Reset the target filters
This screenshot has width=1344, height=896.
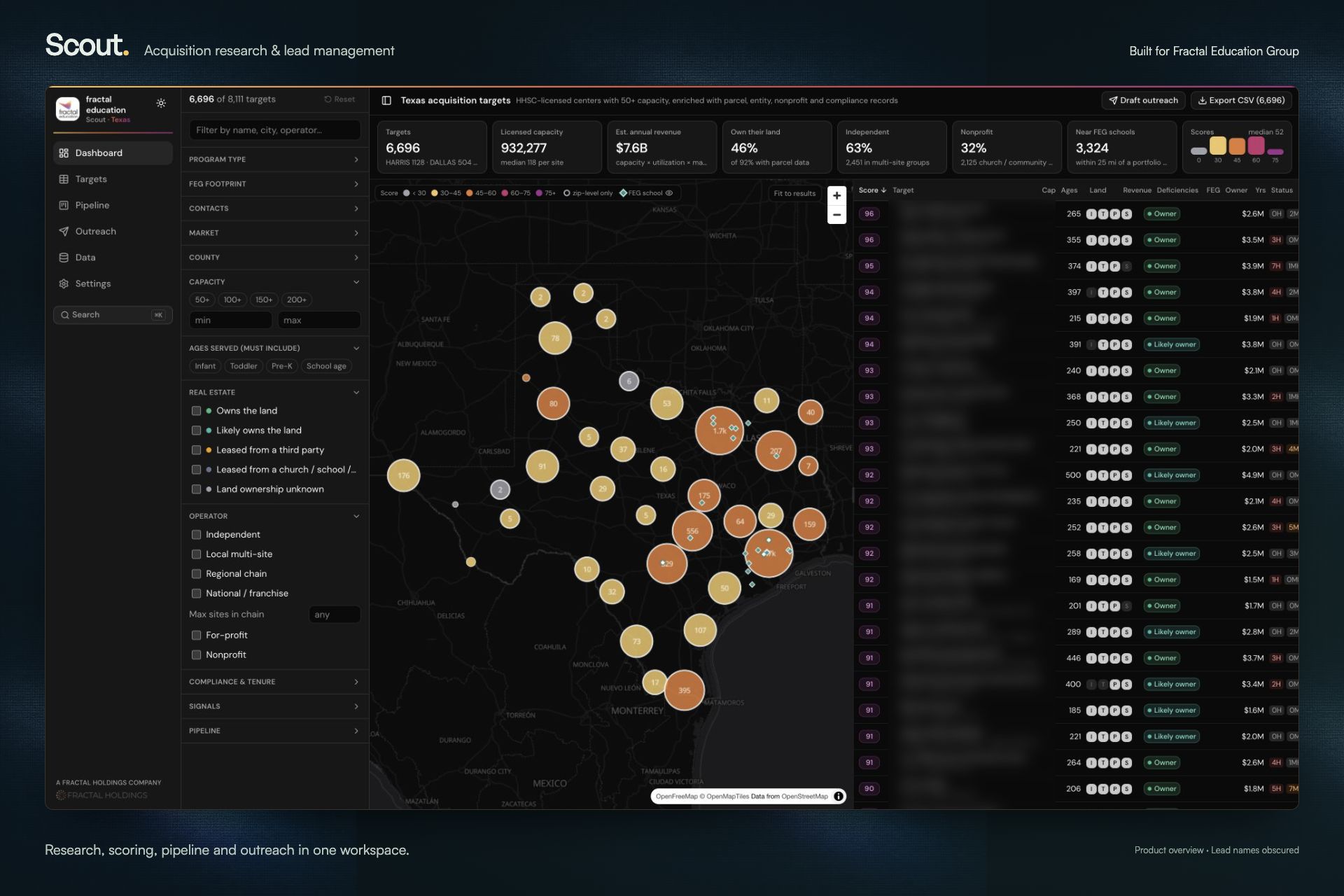coord(339,99)
